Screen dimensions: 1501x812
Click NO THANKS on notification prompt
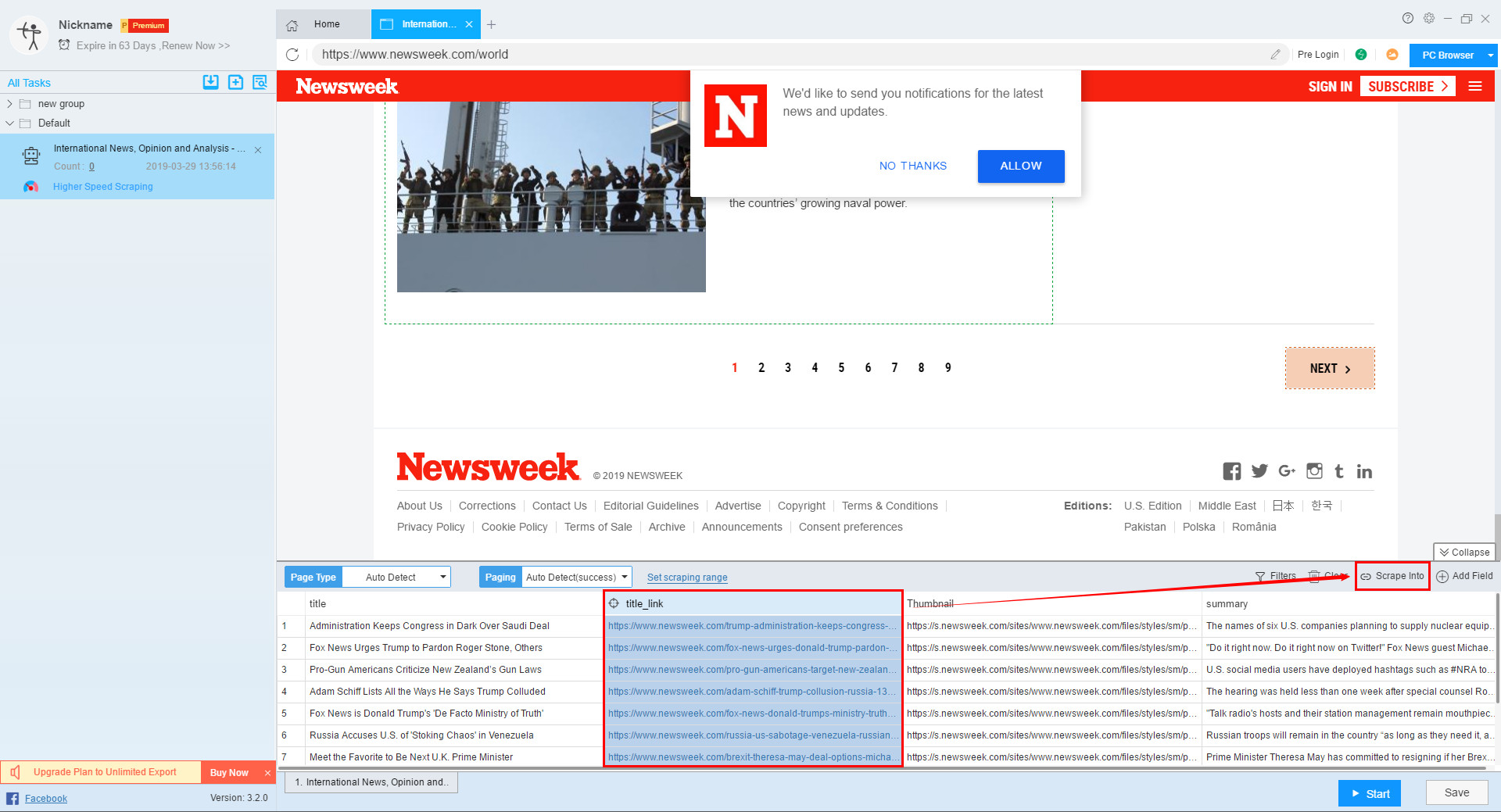click(x=913, y=166)
